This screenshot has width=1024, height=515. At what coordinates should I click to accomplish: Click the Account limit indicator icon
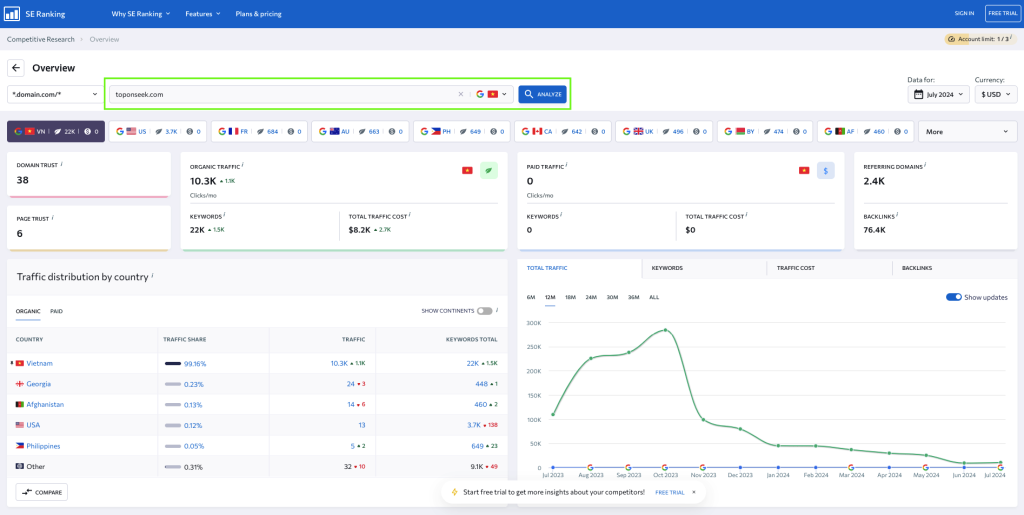(x=950, y=39)
